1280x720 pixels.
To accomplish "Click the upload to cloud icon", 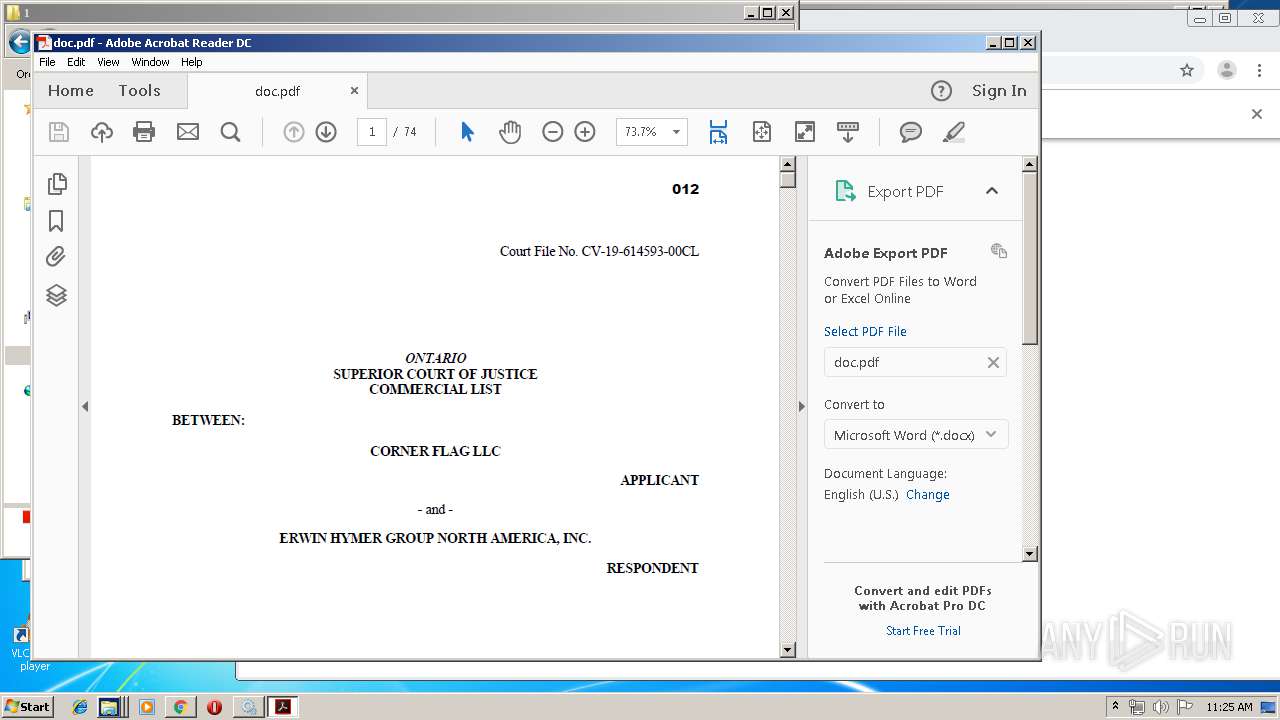I will tap(102, 132).
